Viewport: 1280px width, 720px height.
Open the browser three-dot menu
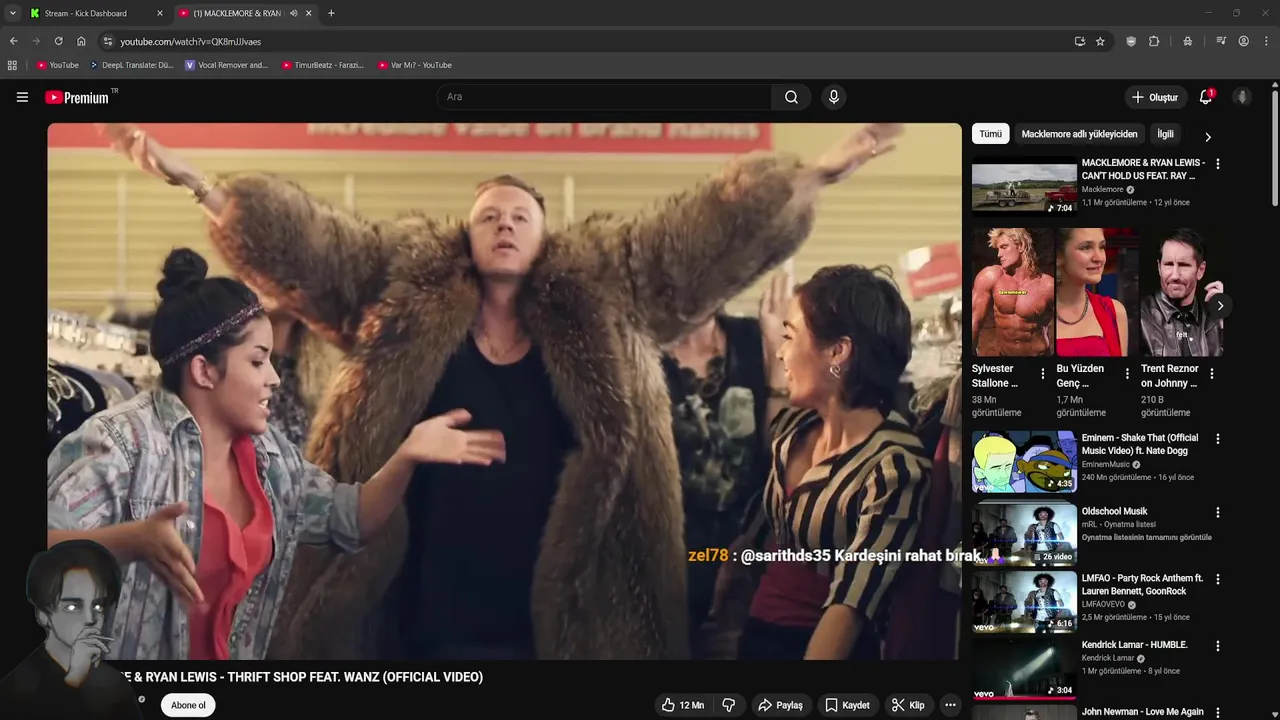coord(1267,41)
